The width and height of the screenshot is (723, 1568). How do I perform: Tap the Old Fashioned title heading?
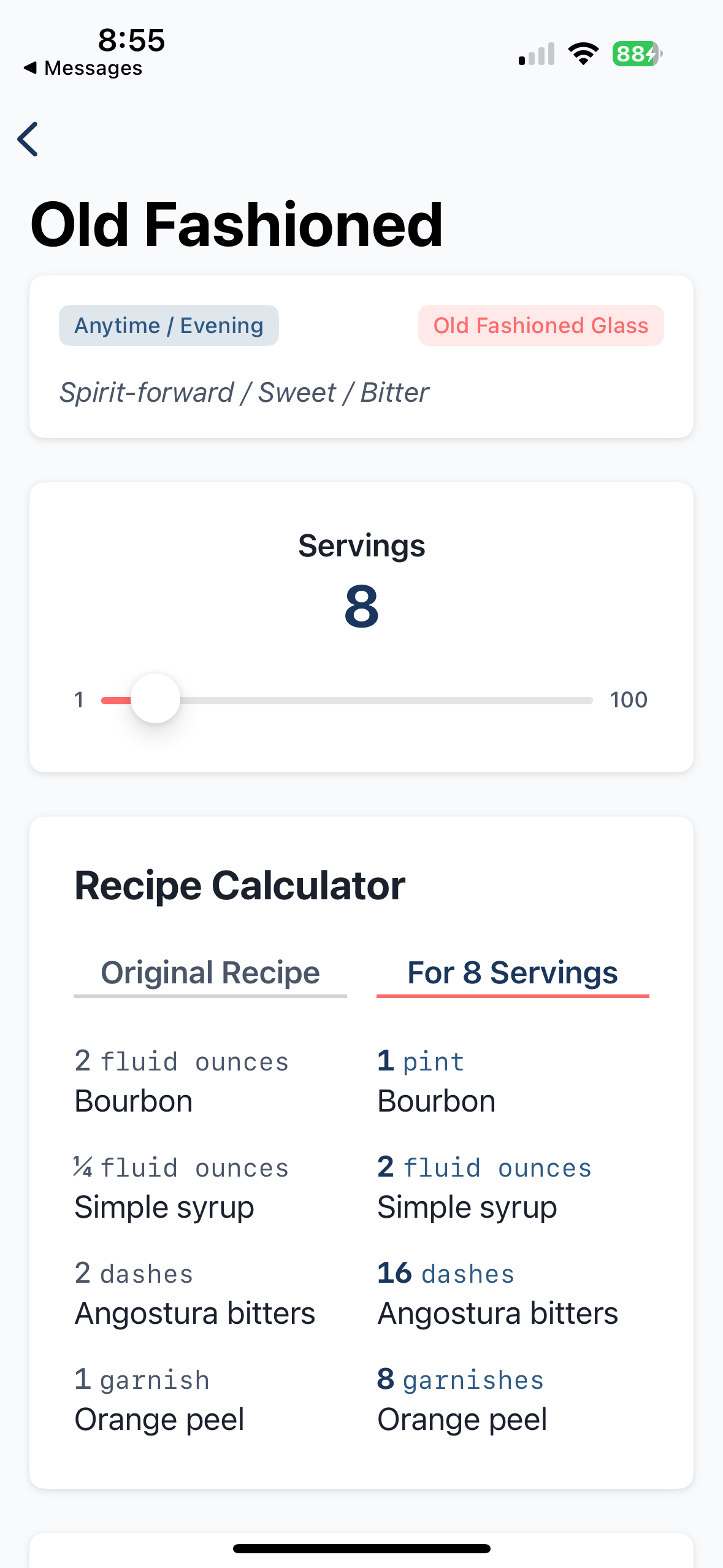tap(237, 225)
